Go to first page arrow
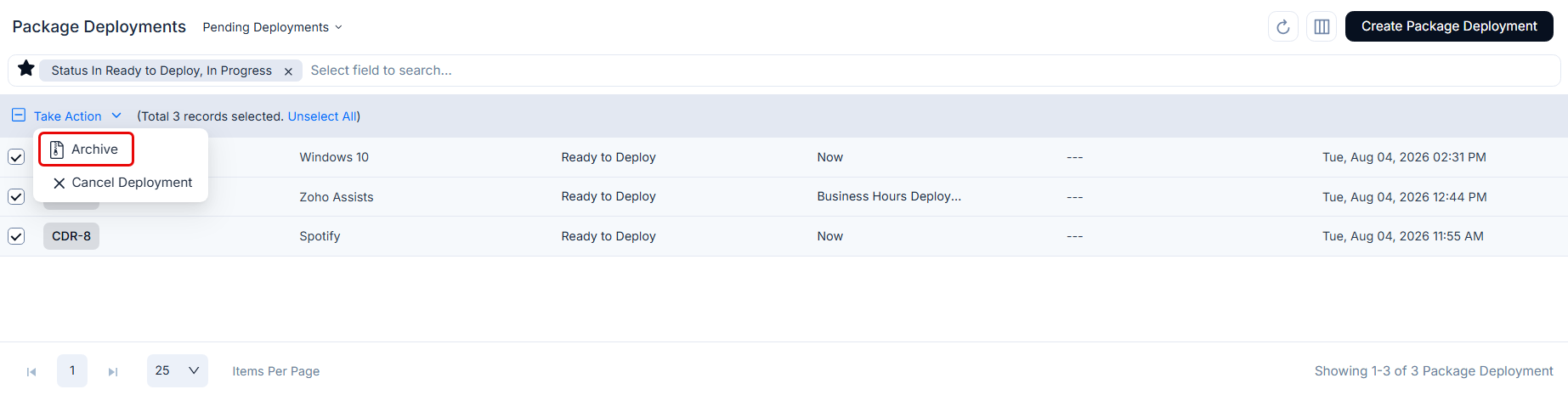 pyautogui.click(x=31, y=371)
